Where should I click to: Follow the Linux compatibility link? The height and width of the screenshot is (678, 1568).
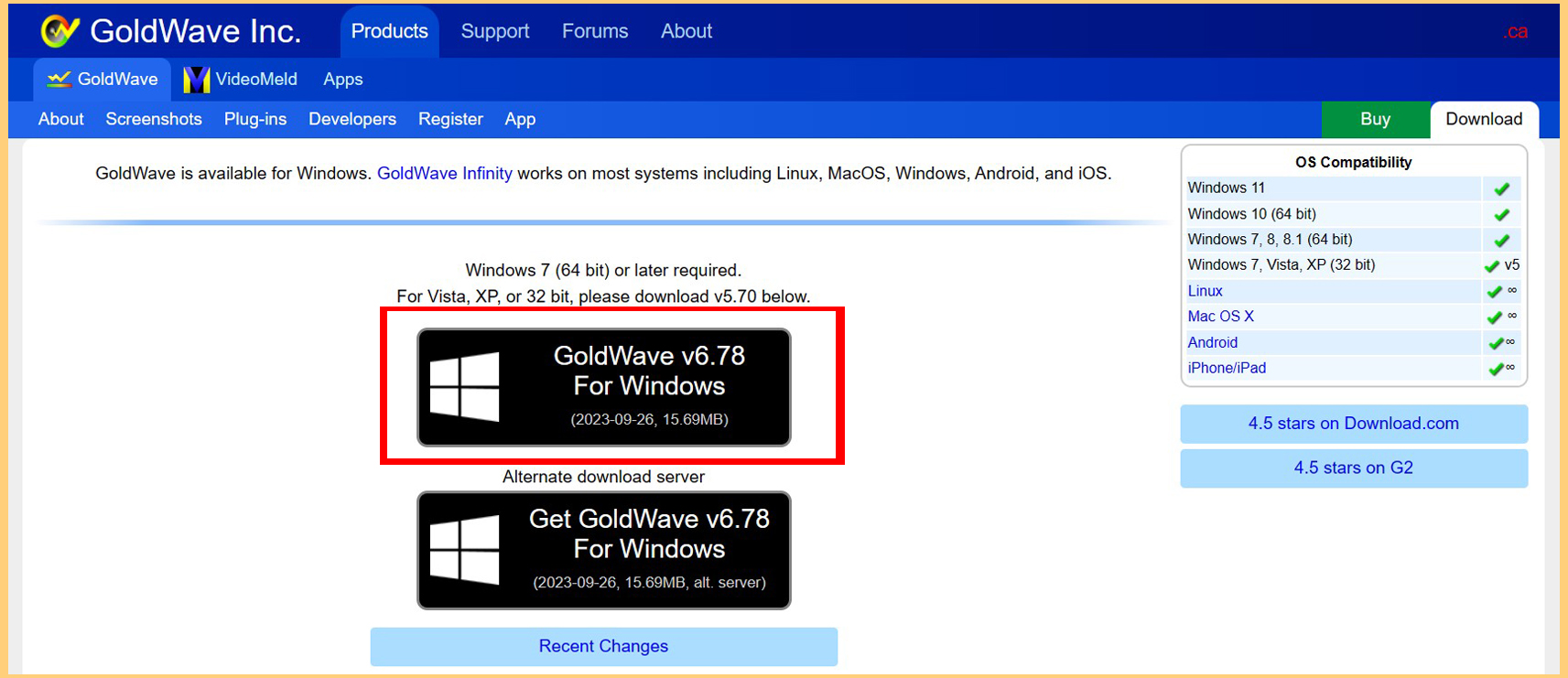click(1205, 291)
